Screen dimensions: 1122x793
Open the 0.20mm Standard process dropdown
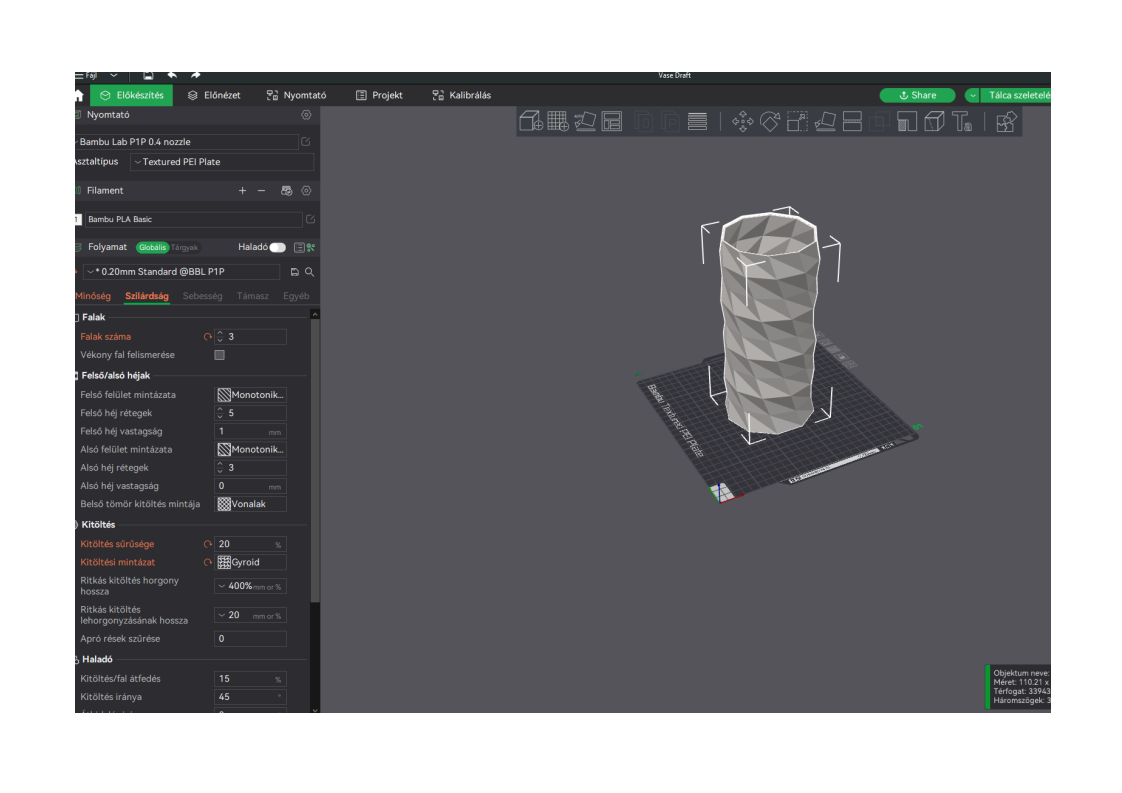182,272
